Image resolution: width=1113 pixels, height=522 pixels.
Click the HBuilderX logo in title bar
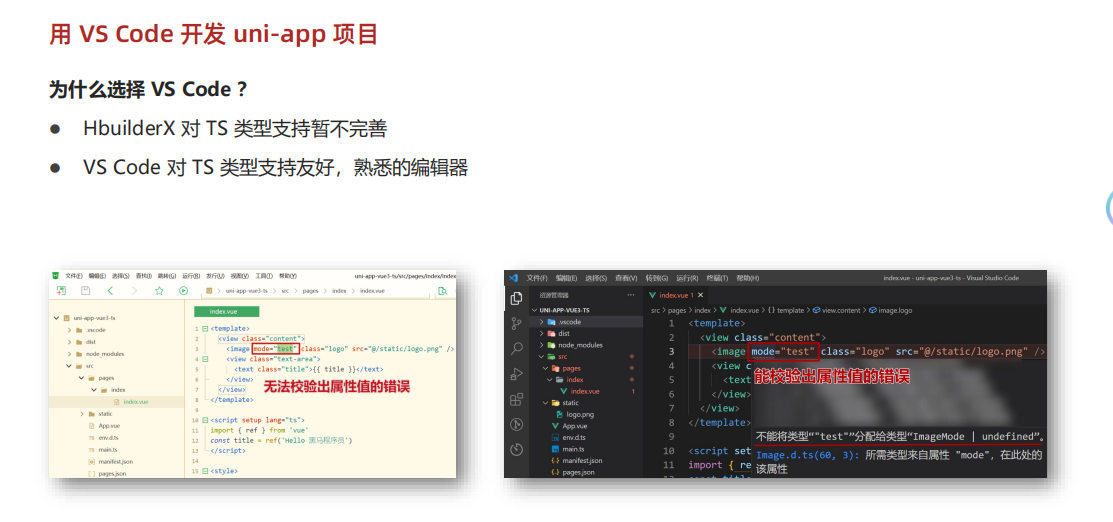55,276
